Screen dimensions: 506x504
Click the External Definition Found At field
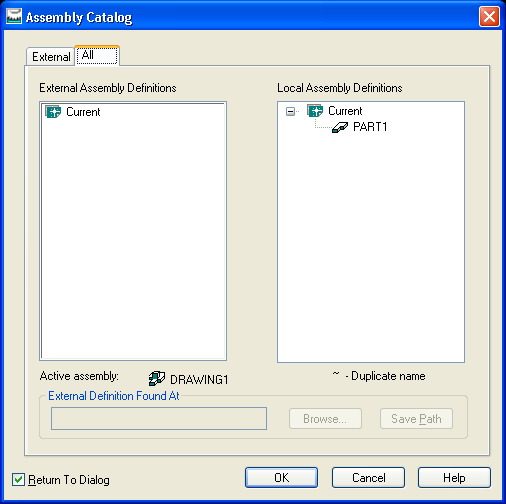[159, 418]
